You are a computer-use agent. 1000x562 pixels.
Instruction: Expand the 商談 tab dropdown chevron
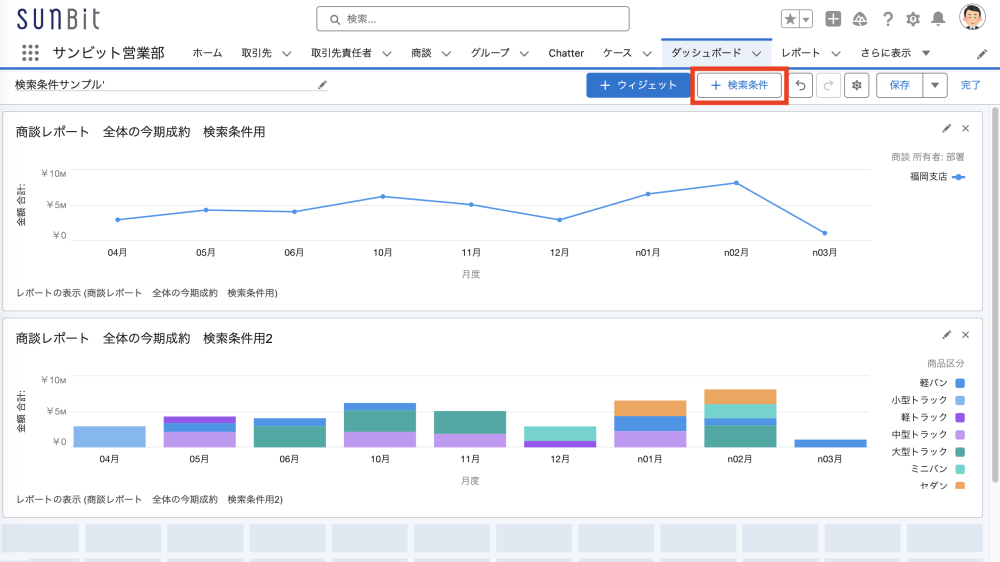(x=446, y=53)
